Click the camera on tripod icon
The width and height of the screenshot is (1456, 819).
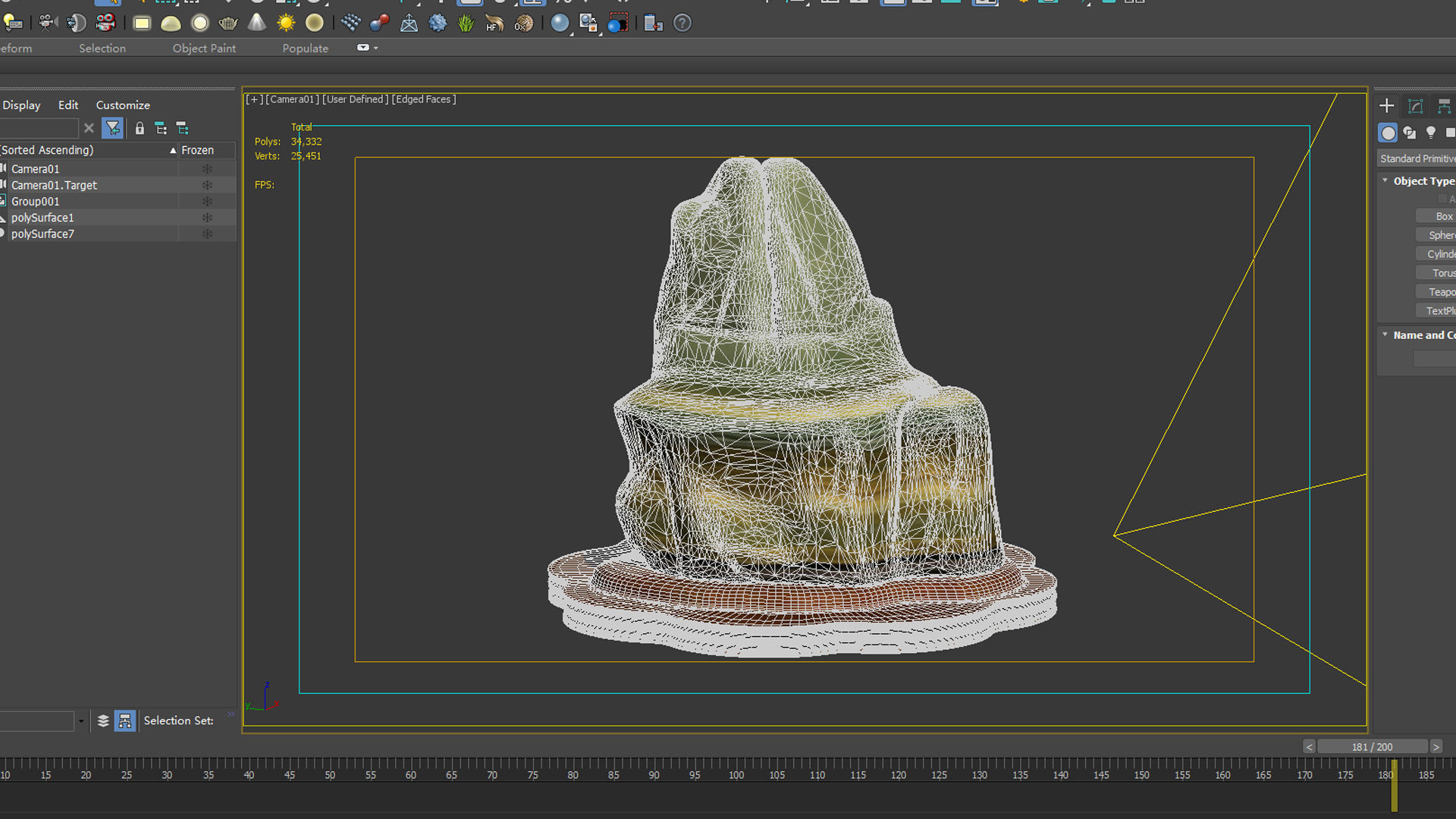pyautogui.click(x=48, y=23)
